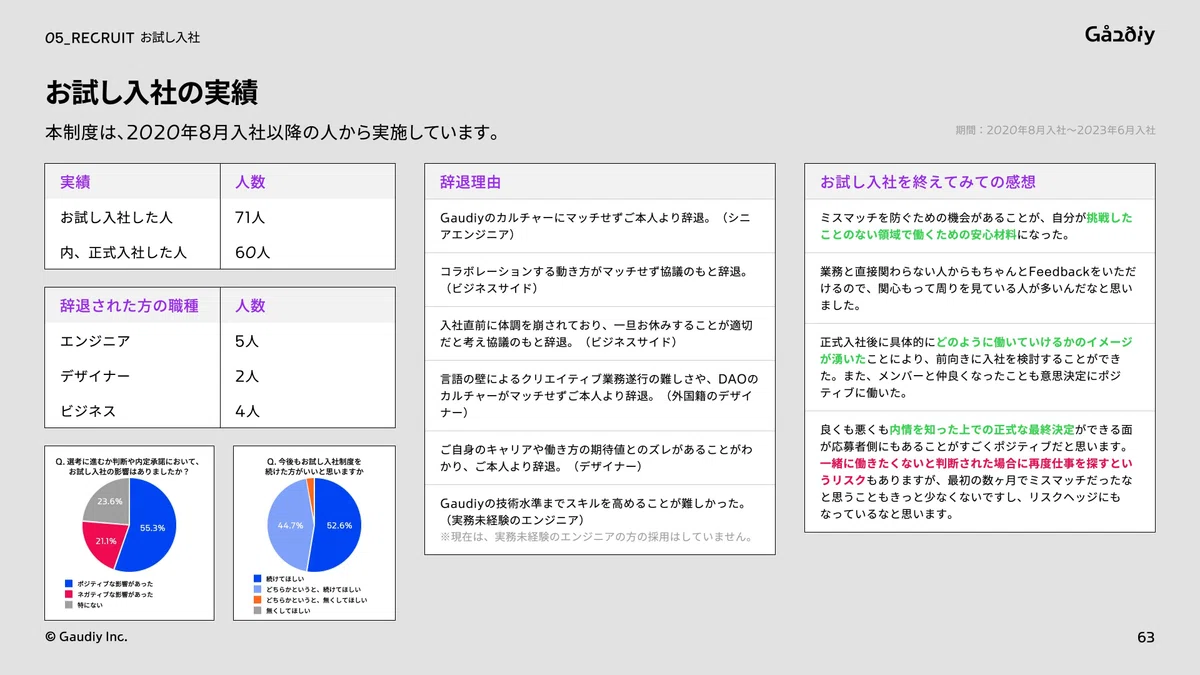Click the slide title お試し入社の実績
This screenshot has height=675, width=1200.
tap(151, 93)
